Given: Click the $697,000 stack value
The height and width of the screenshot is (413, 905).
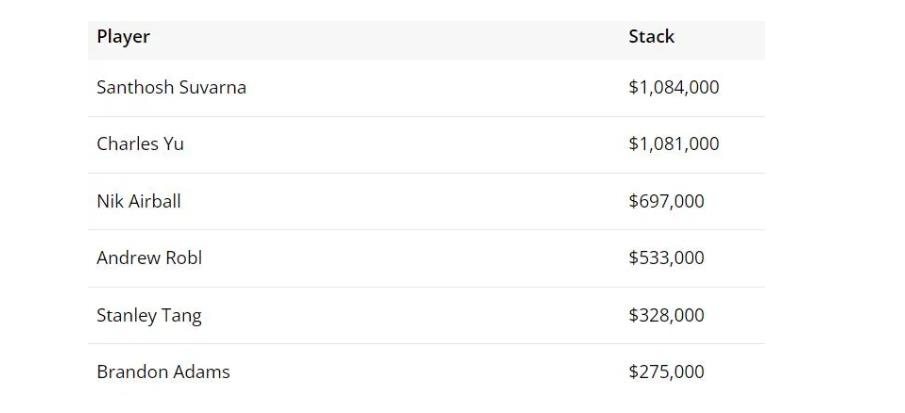Looking at the screenshot, I should (666, 201).
